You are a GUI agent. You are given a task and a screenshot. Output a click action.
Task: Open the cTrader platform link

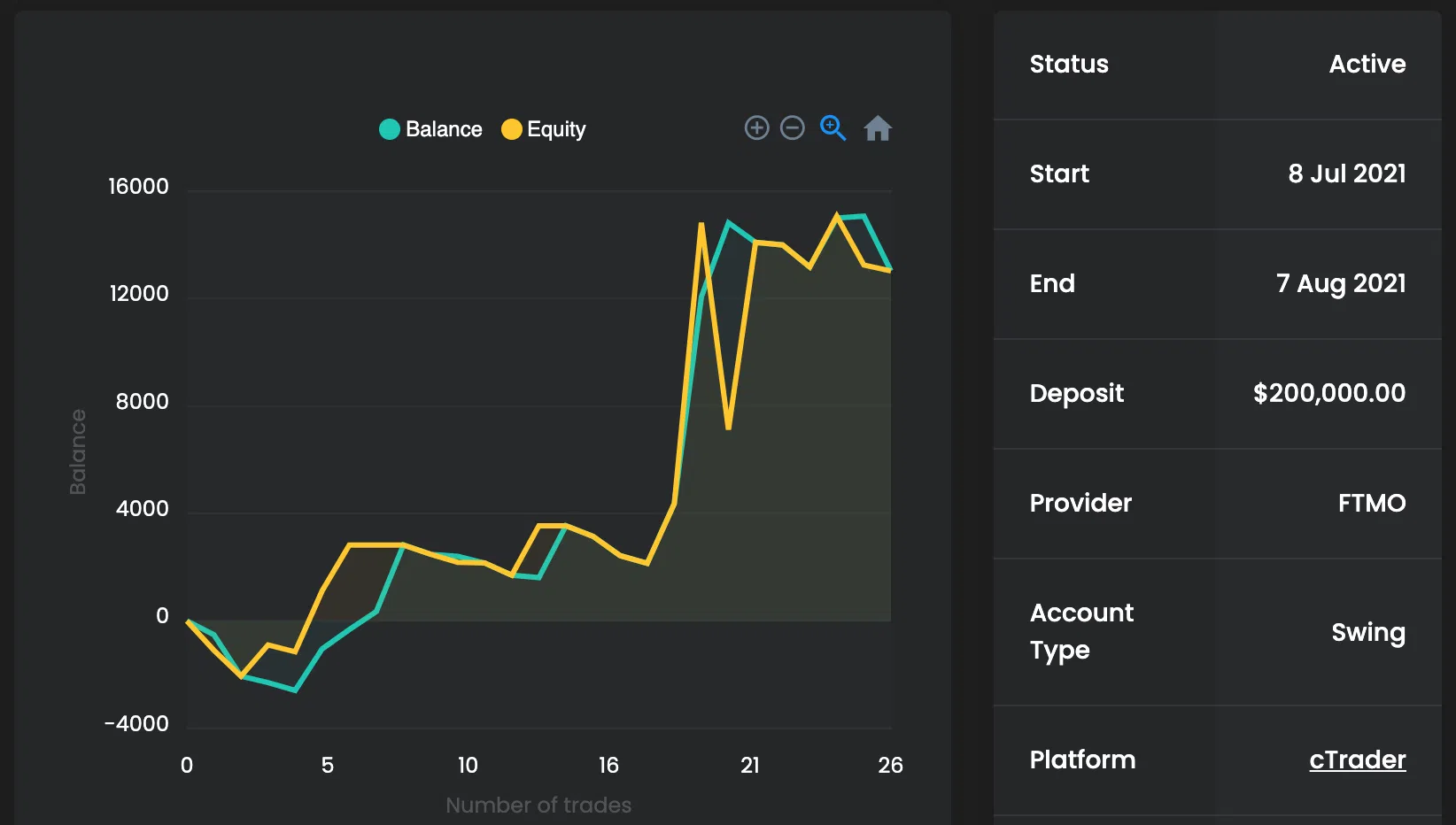[x=1357, y=759]
